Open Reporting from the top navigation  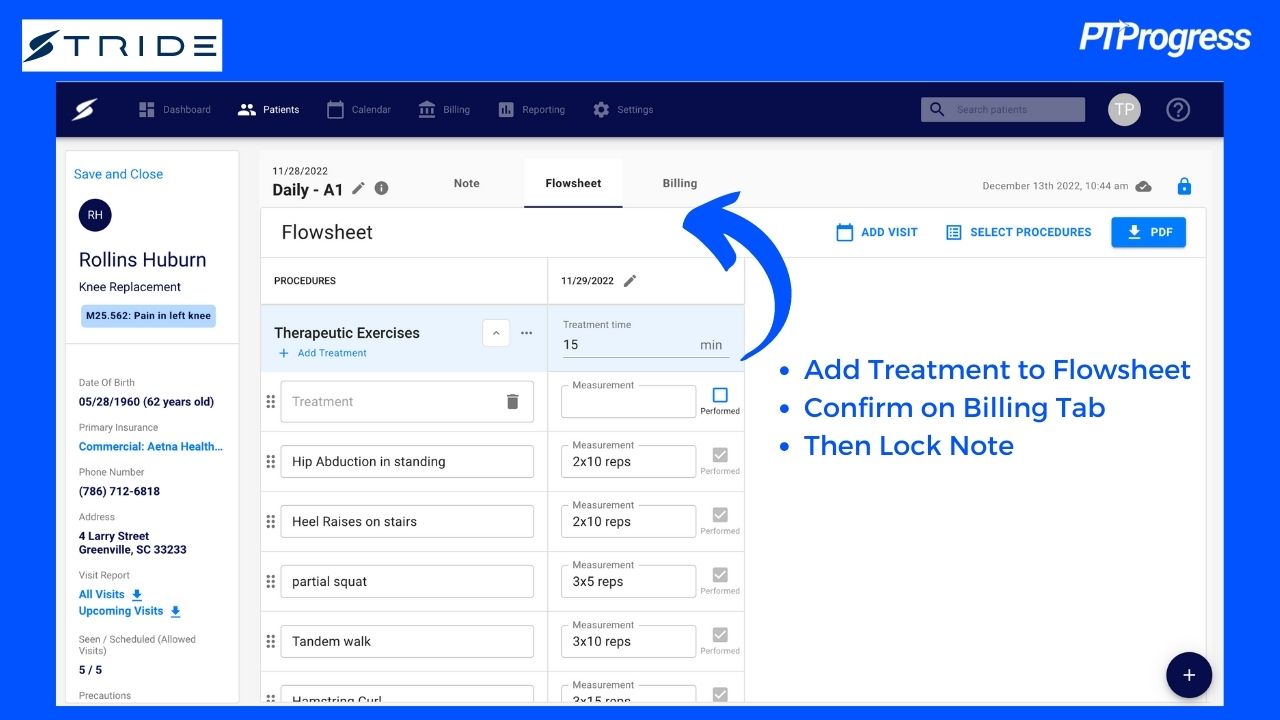[531, 110]
